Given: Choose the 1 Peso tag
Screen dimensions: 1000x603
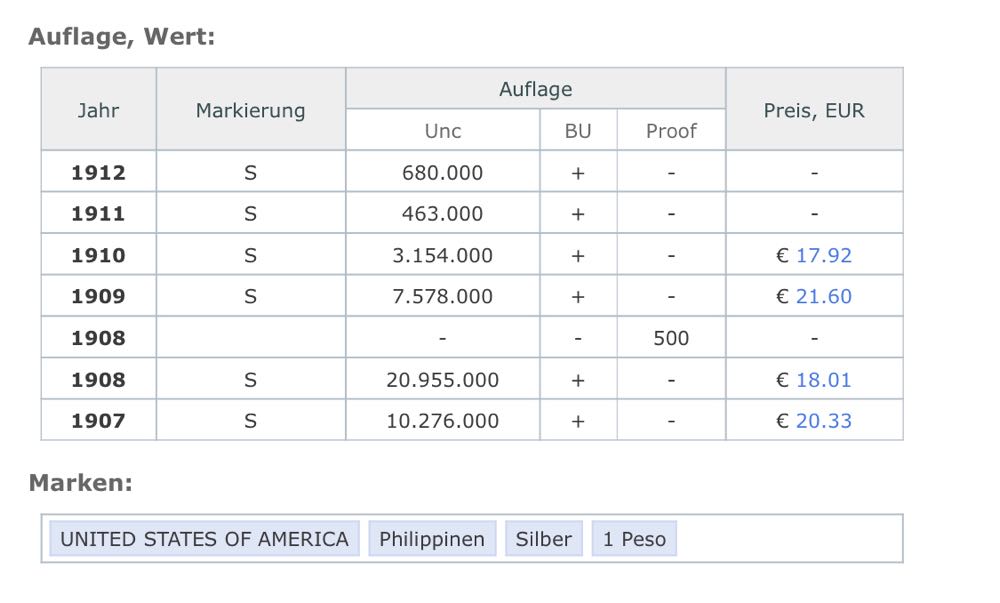Looking at the screenshot, I should [x=634, y=539].
